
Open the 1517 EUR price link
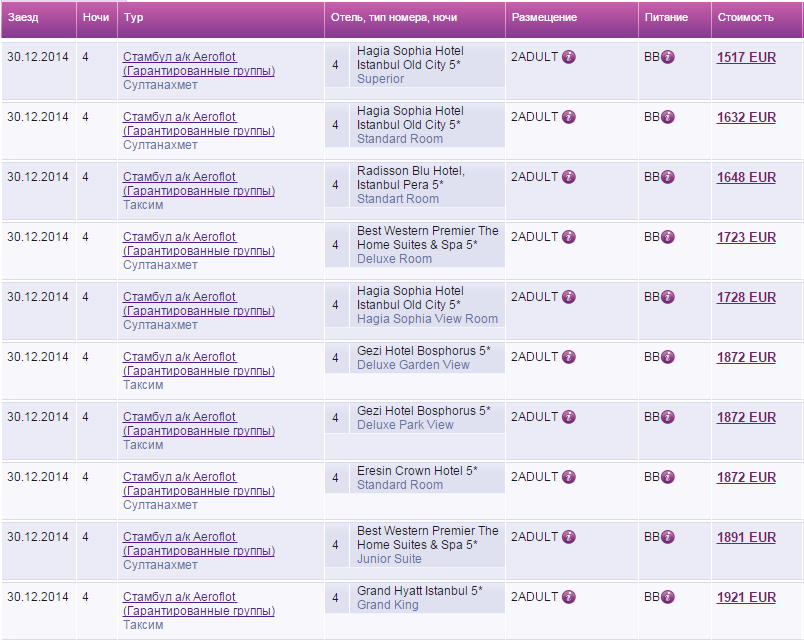point(746,57)
